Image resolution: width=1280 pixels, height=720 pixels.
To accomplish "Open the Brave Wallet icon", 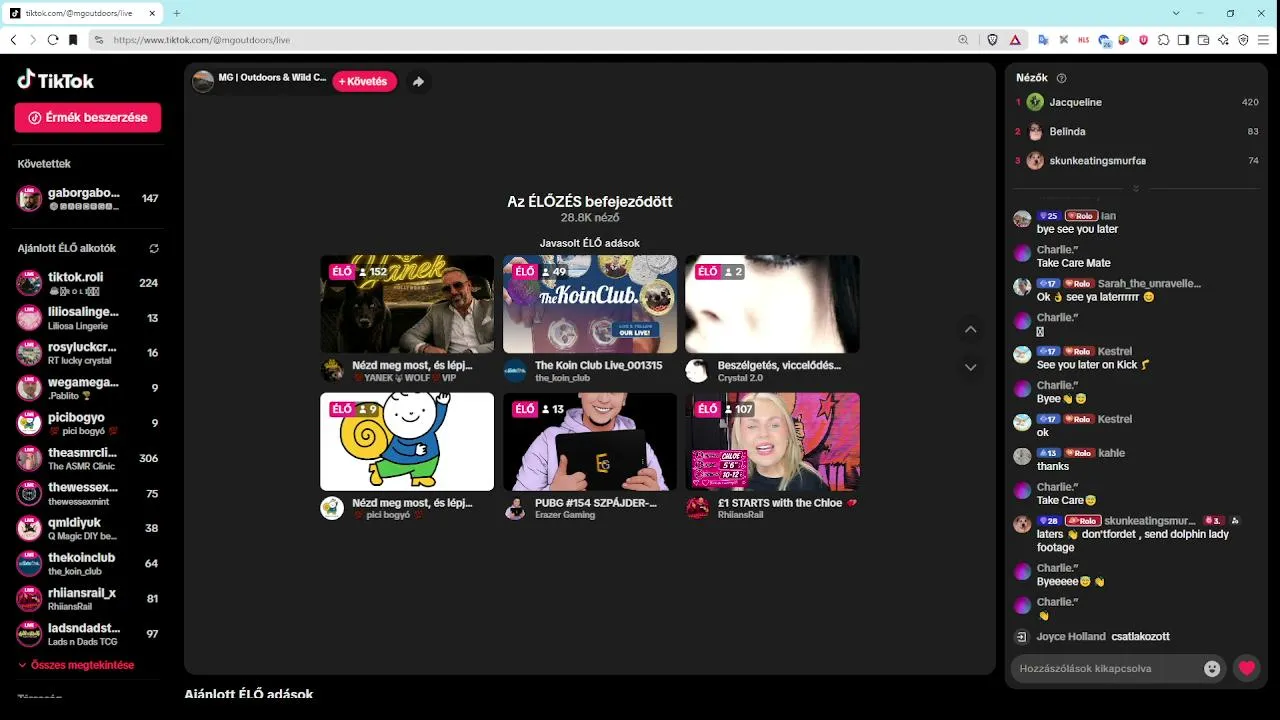I will click(1203, 40).
